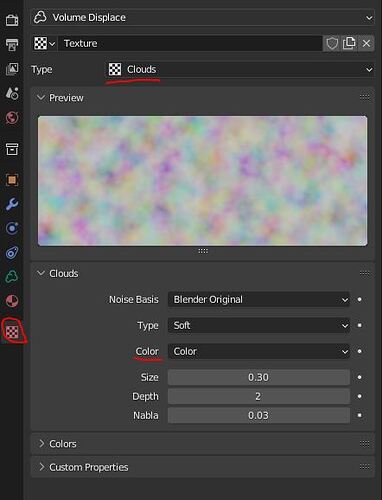
Task: Click the Nabla value field 0.03
Action: click(x=259, y=415)
